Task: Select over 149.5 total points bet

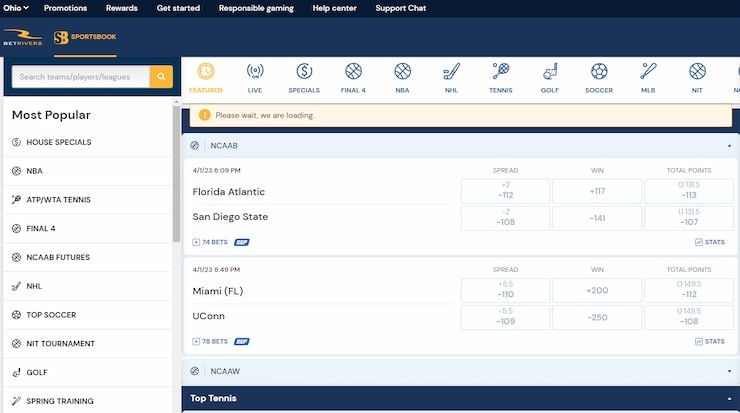Action: (689, 290)
